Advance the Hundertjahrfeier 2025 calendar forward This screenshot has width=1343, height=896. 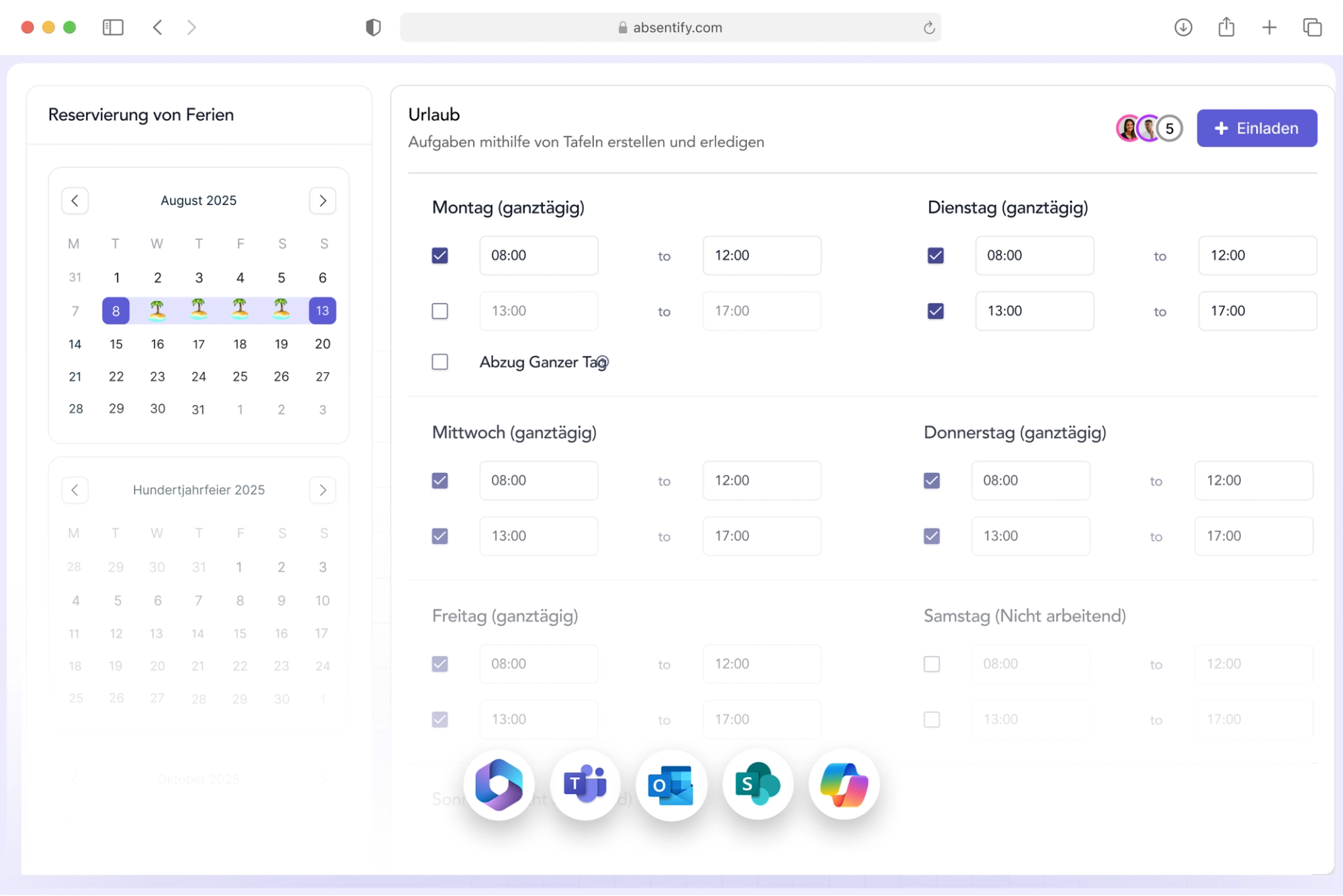coord(322,490)
